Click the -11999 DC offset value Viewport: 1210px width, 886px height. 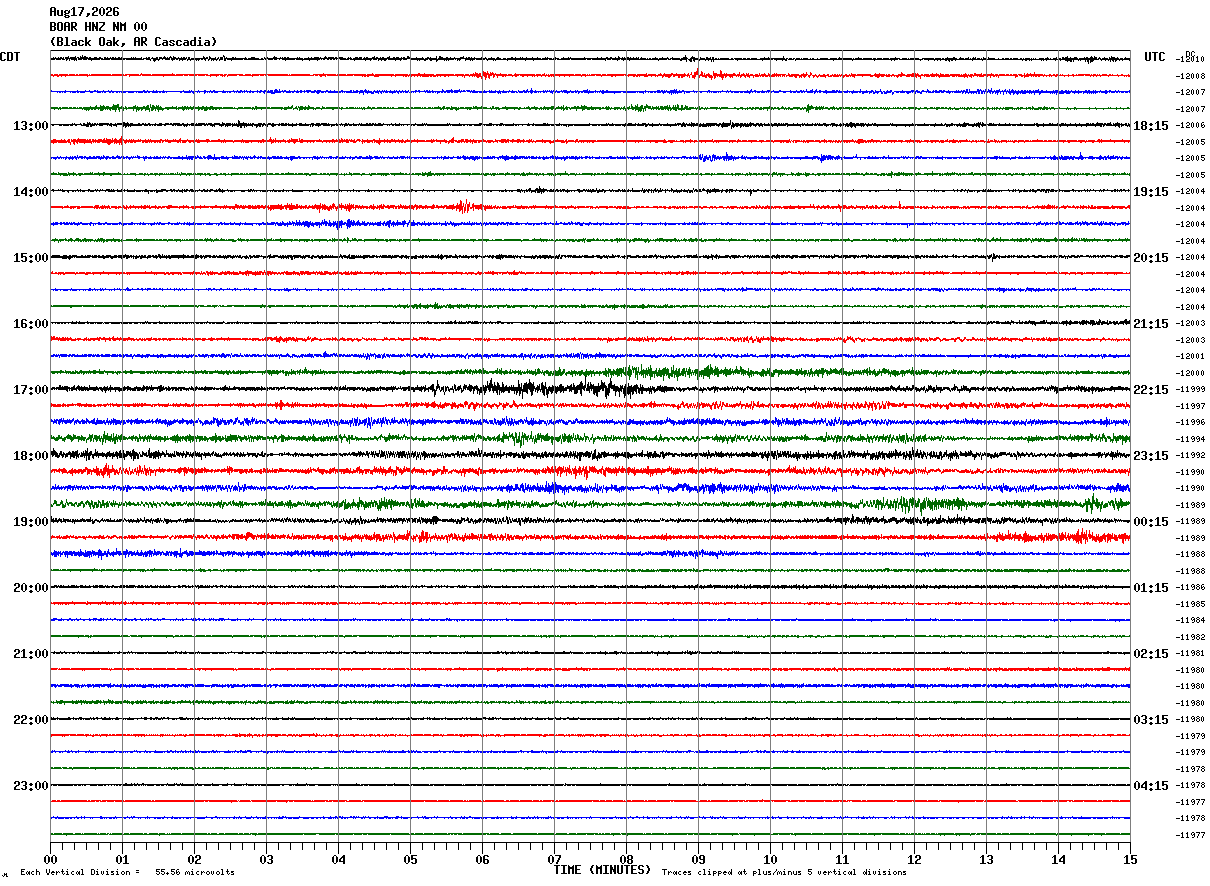(x=1191, y=389)
